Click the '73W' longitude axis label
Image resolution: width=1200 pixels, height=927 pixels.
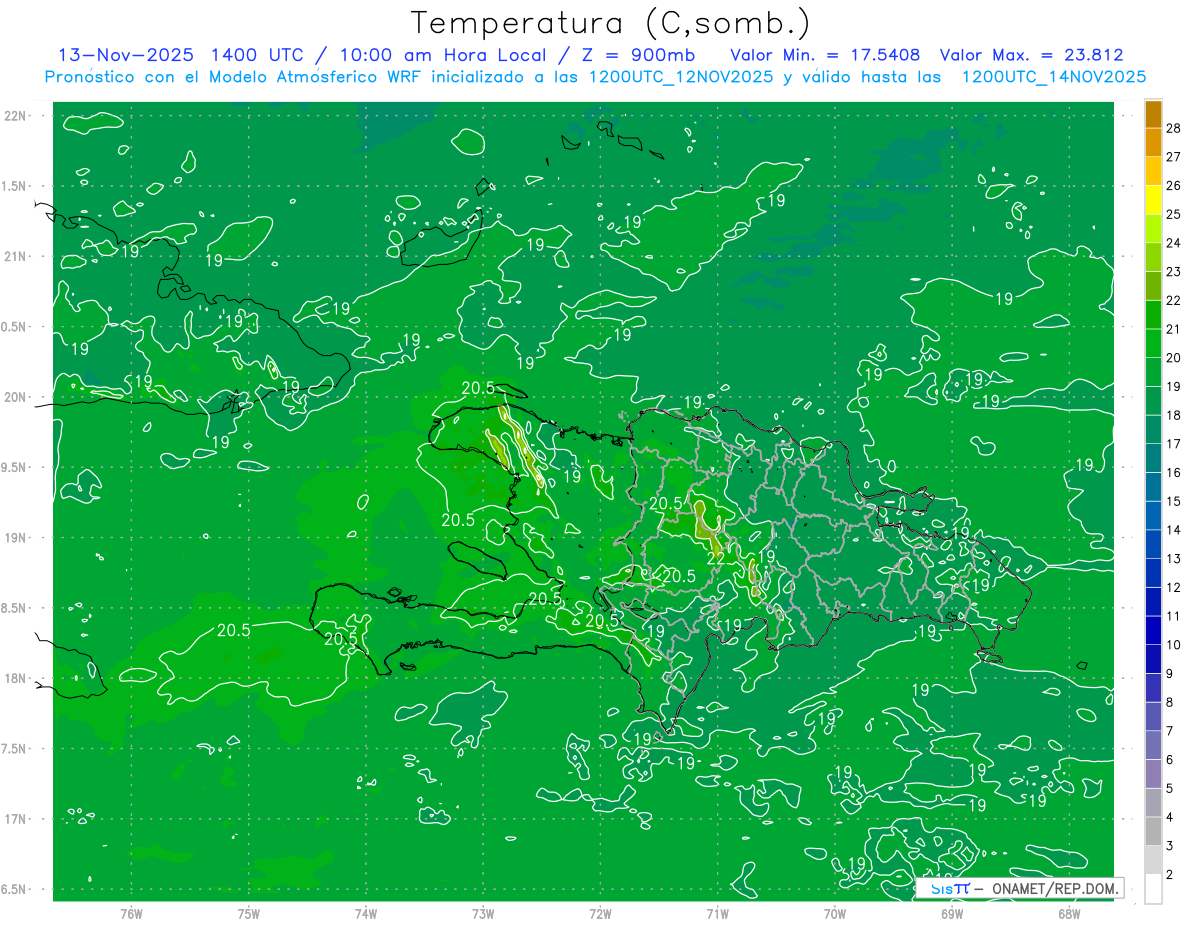coord(483,913)
